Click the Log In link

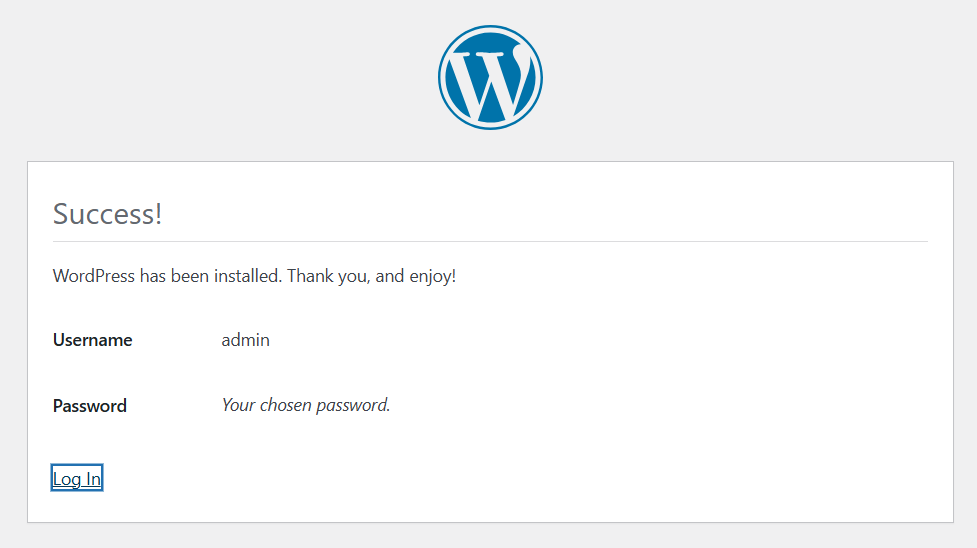pos(76,479)
